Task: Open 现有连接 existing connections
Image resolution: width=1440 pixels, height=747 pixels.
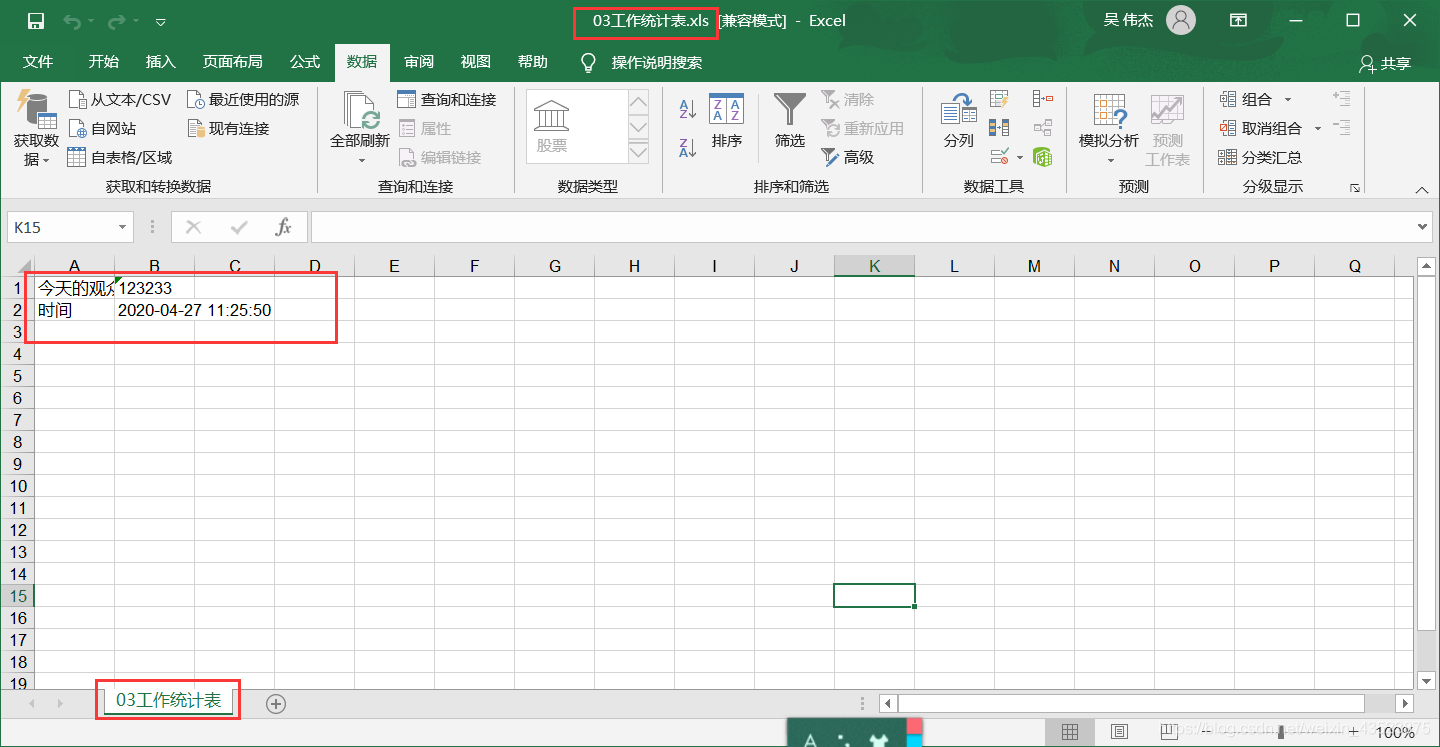Action: coord(228,128)
